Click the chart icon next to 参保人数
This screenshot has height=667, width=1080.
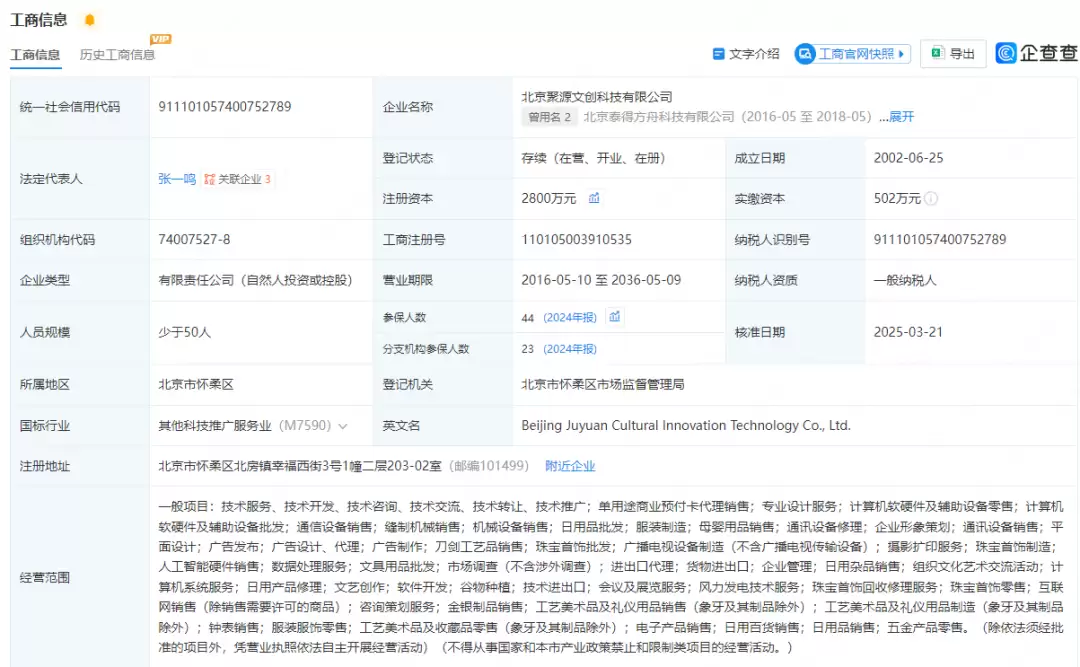(x=614, y=317)
